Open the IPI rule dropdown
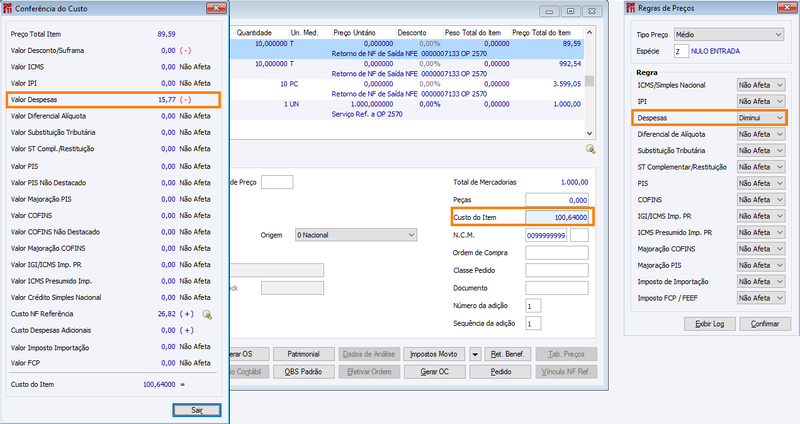Image resolution: width=800 pixels, height=424 pixels. [761, 102]
